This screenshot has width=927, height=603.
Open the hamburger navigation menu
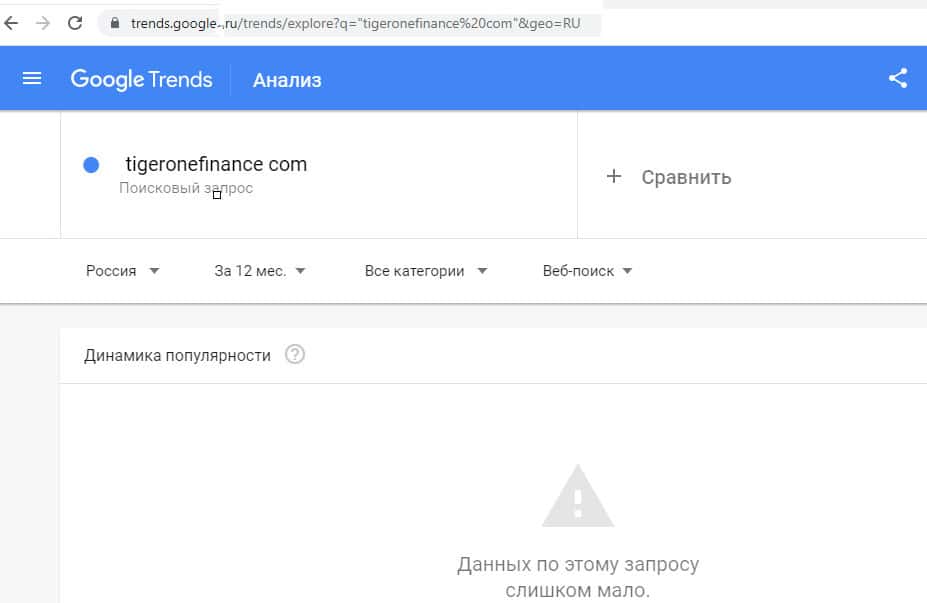point(32,79)
